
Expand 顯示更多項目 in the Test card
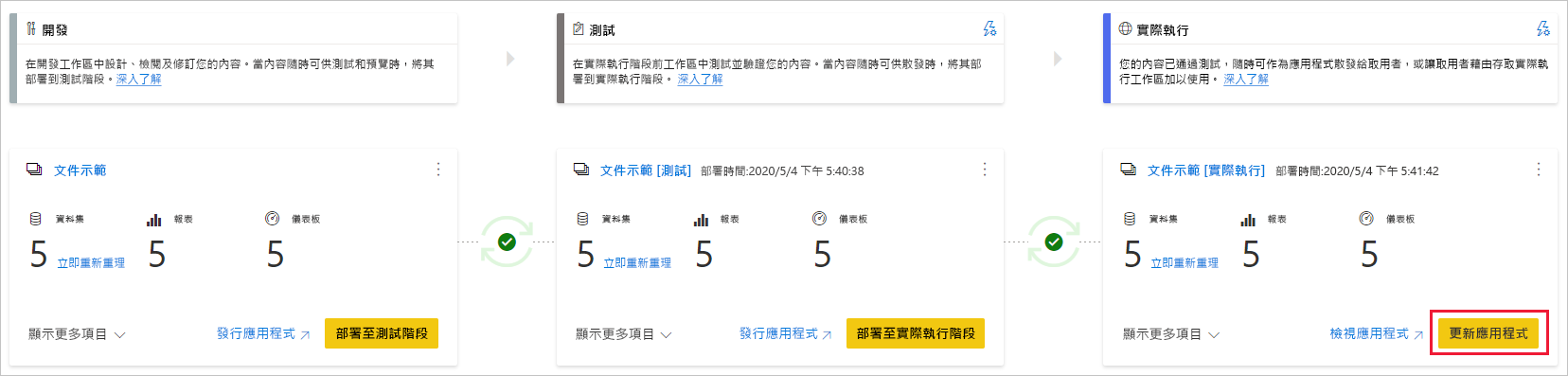click(624, 334)
